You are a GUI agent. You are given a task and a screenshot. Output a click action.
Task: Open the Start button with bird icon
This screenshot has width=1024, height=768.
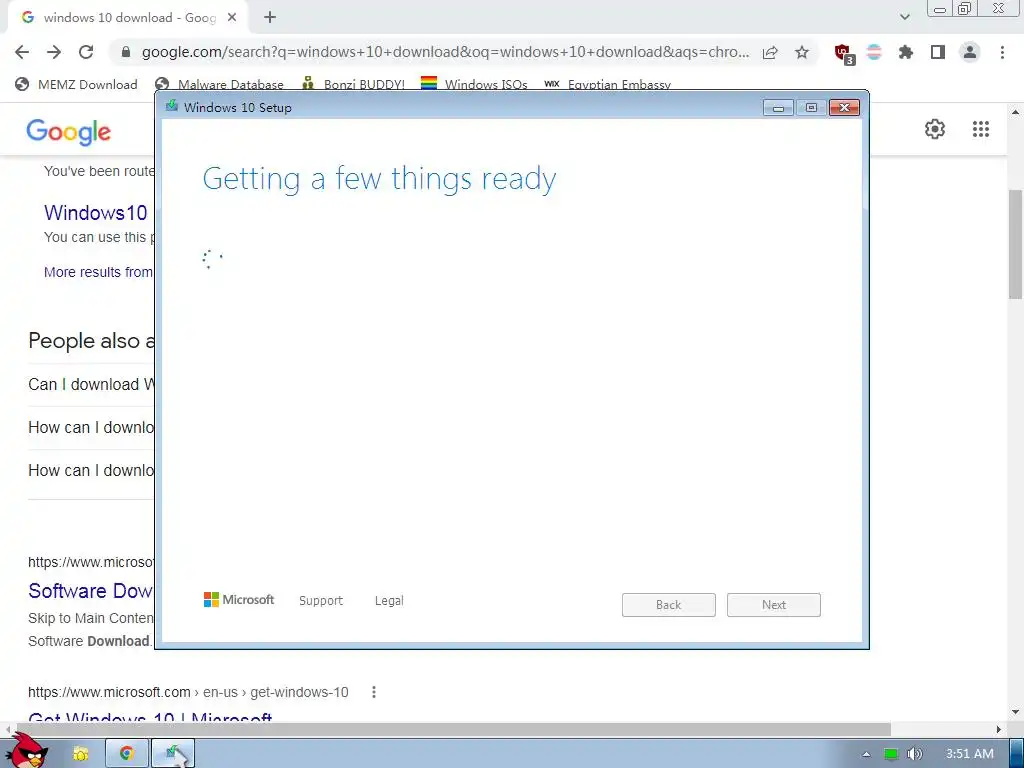(29, 751)
